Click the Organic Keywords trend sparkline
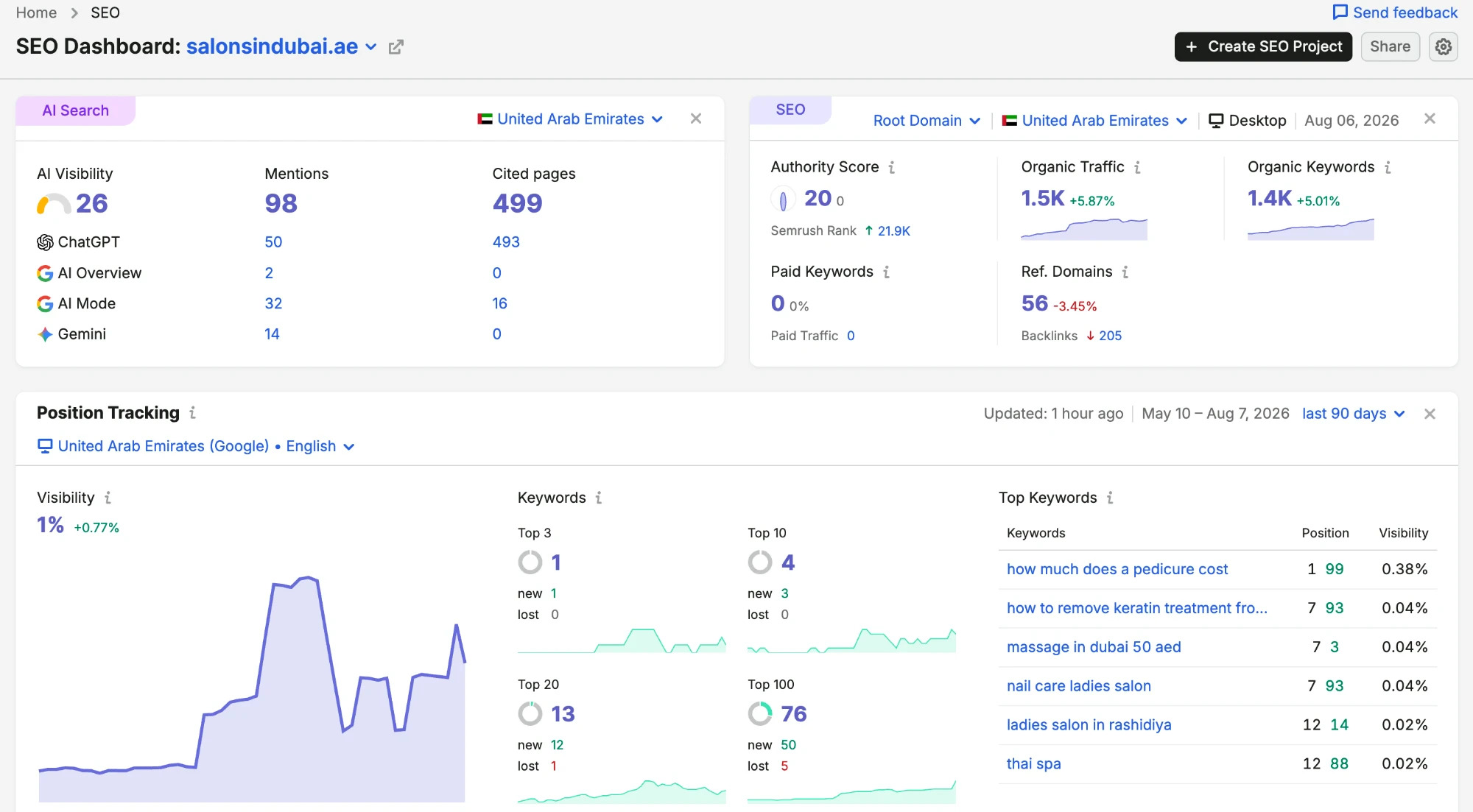The width and height of the screenshot is (1473, 812). 1310,229
